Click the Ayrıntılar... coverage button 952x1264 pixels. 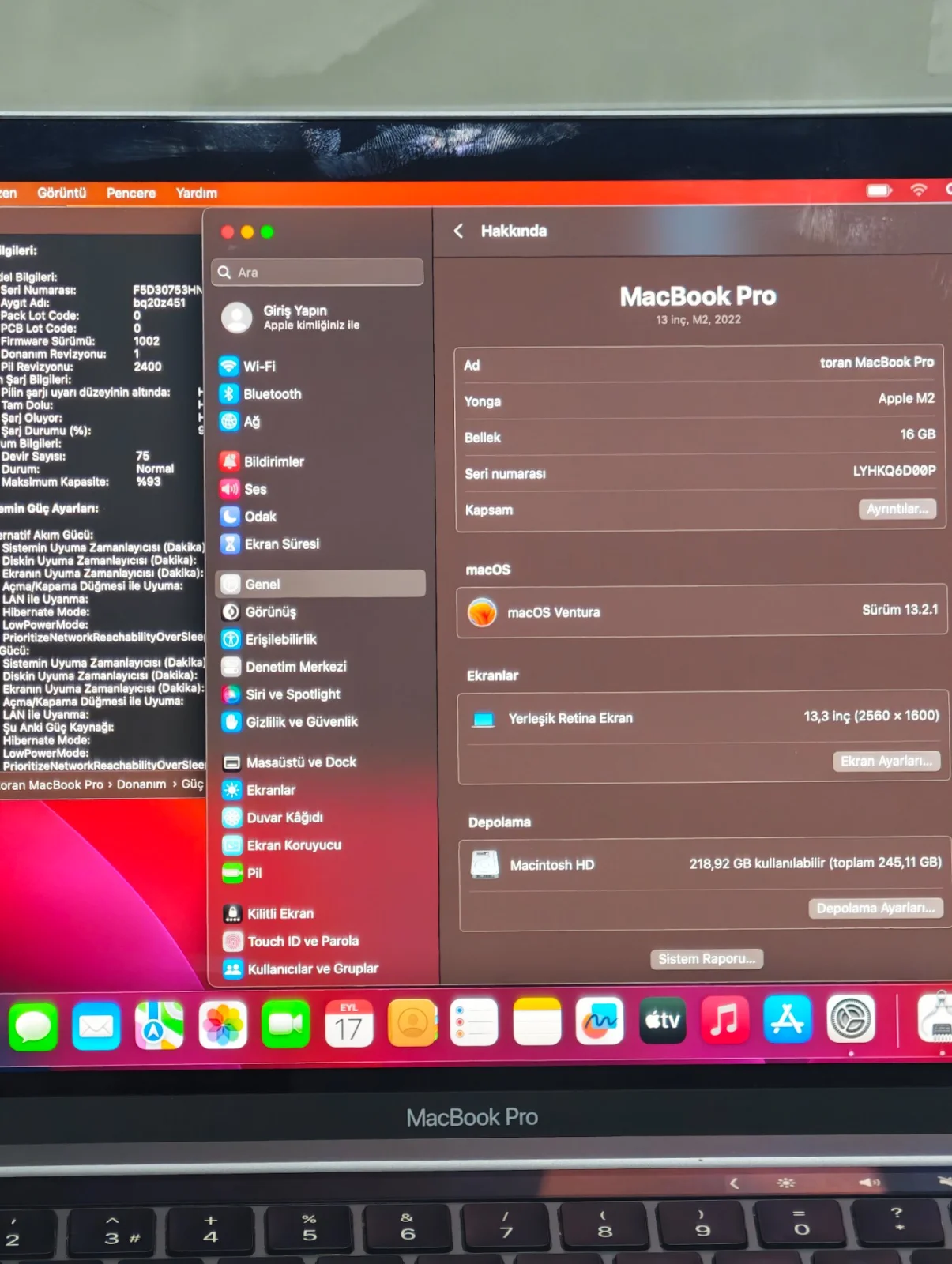pyautogui.click(x=897, y=509)
